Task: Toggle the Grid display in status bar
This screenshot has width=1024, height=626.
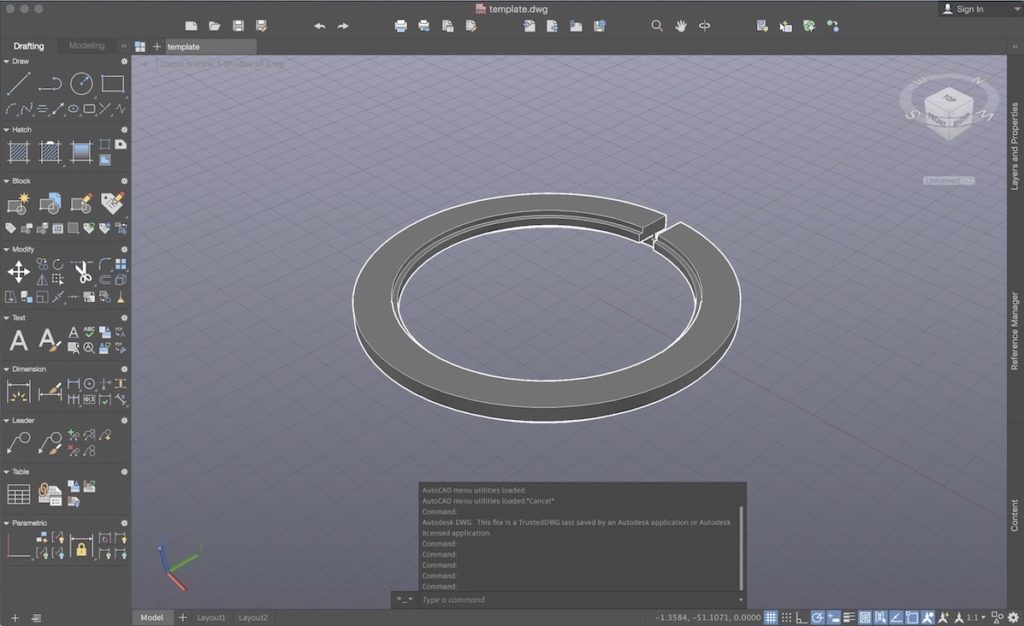Action: coord(771,618)
